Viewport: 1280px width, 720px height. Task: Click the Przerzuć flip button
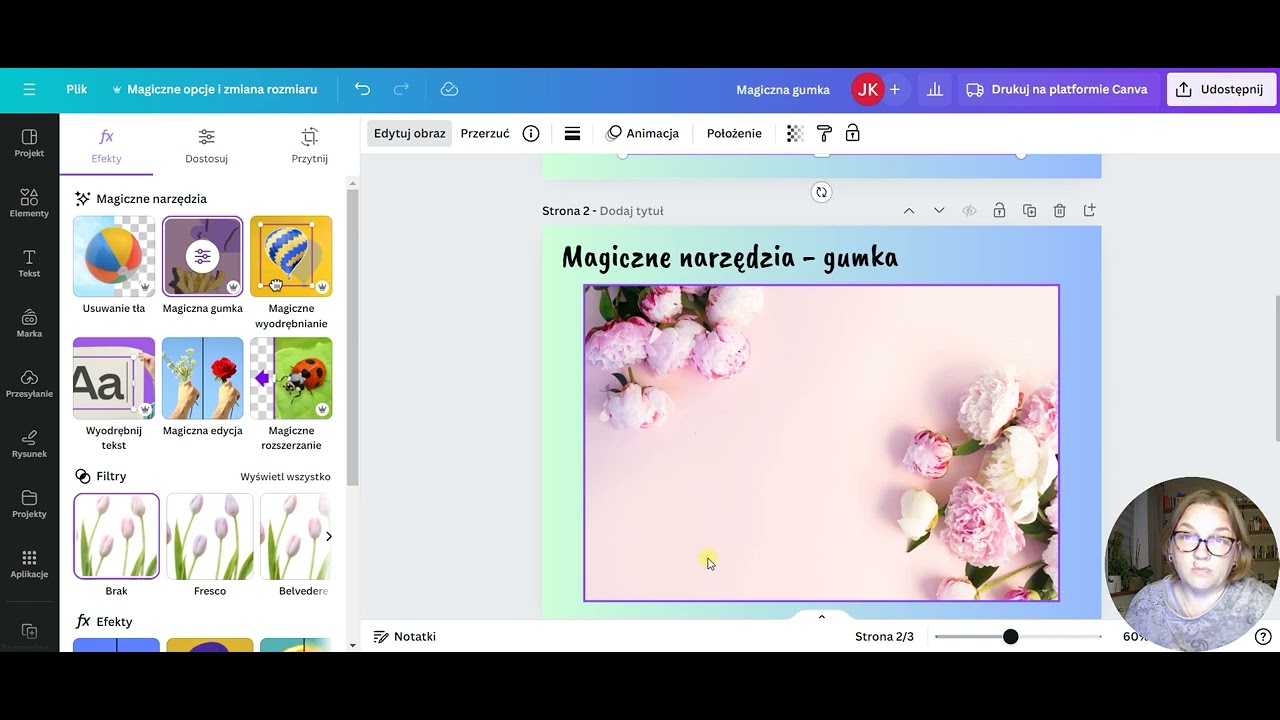(x=485, y=133)
